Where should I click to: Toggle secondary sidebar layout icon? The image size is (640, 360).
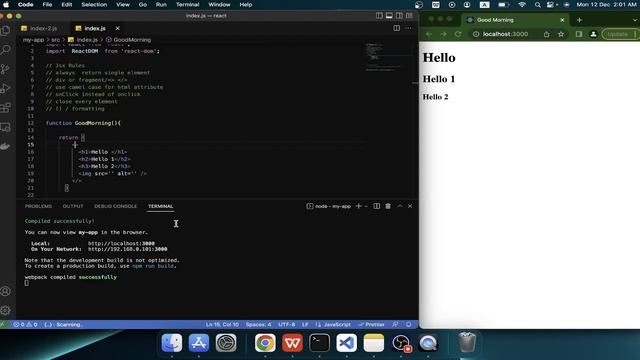click(x=399, y=16)
